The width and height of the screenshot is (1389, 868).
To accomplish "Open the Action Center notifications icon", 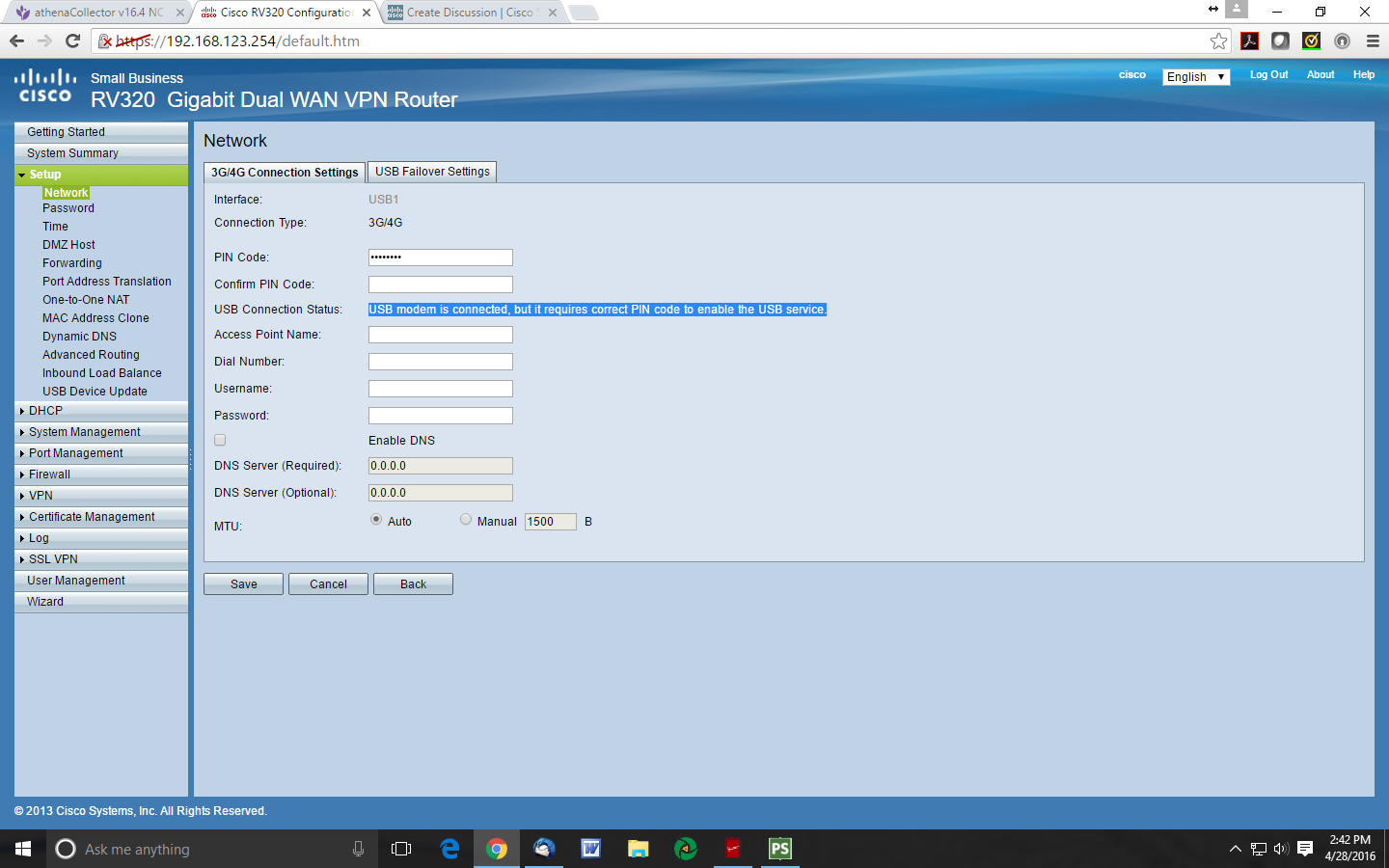I will pyautogui.click(x=1305, y=849).
